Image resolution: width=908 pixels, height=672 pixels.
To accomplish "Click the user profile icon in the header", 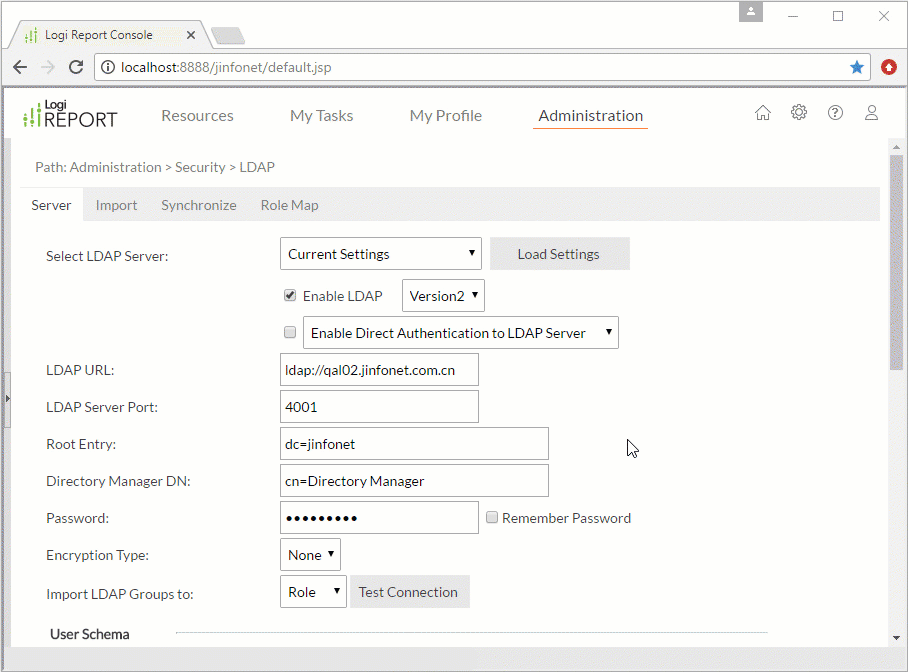I will (871, 112).
